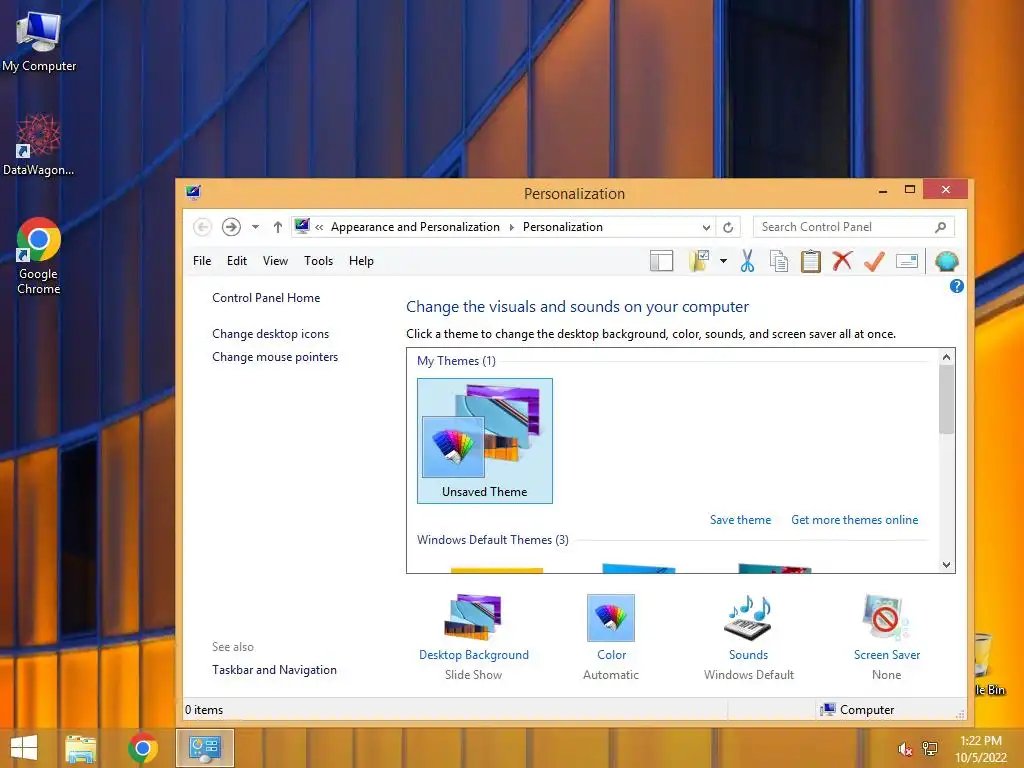Image resolution: width=1024 pixels, height=768 pixels.
Task: Expand the address bar history dropdown
Action: point(706,227)
